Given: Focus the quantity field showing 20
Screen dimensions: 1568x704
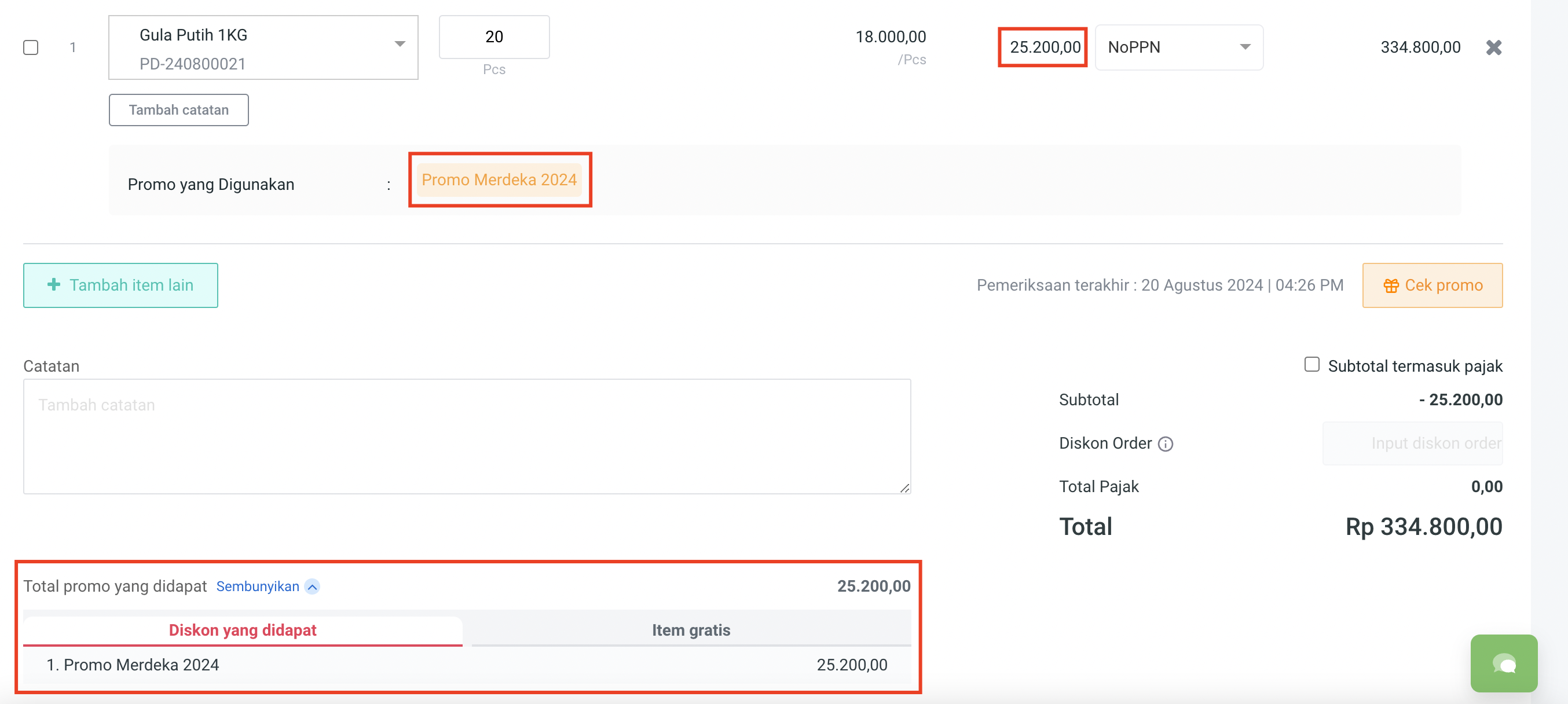Looking at the screenshot, I should (494, 37).
